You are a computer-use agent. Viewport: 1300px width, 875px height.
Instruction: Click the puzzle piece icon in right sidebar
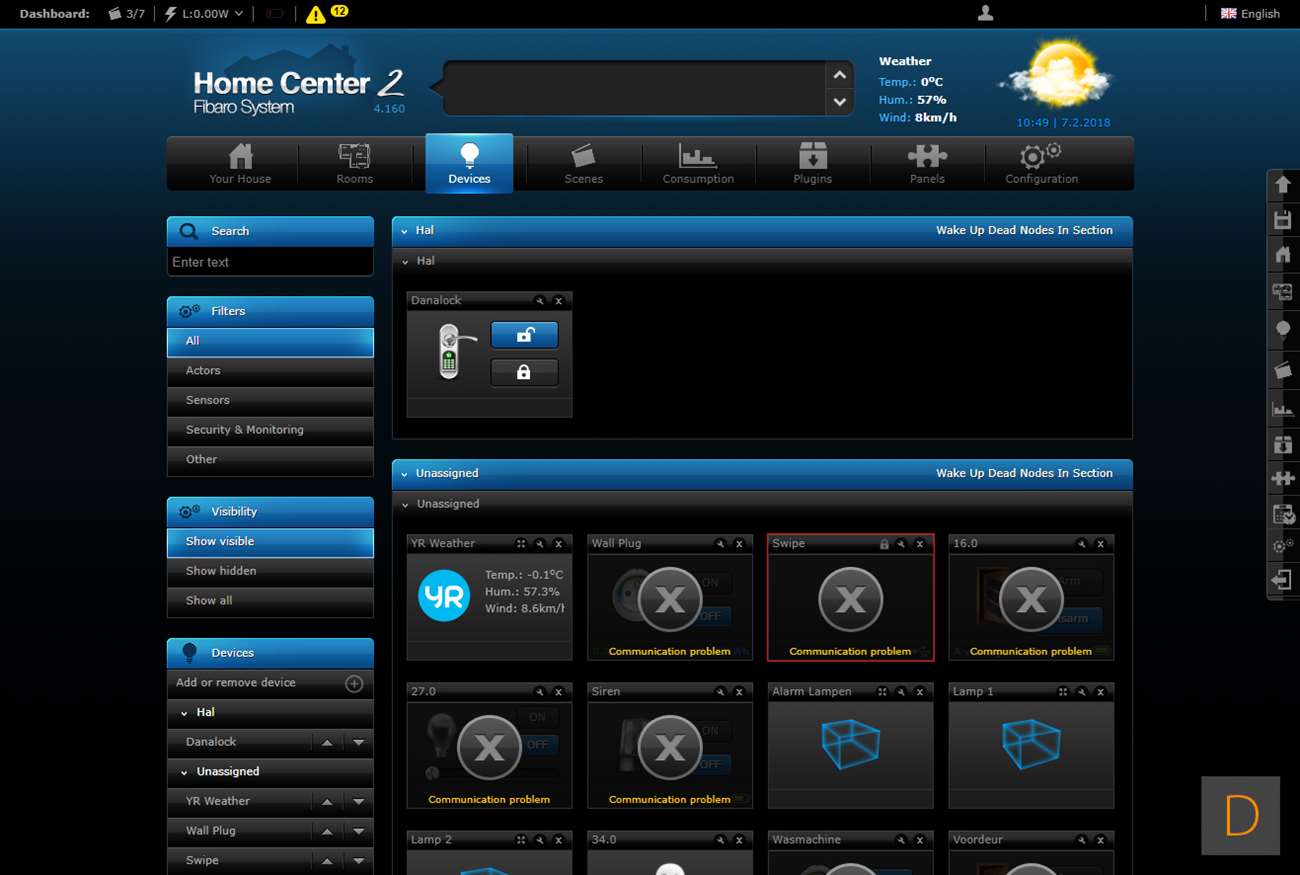[1283, 479]
